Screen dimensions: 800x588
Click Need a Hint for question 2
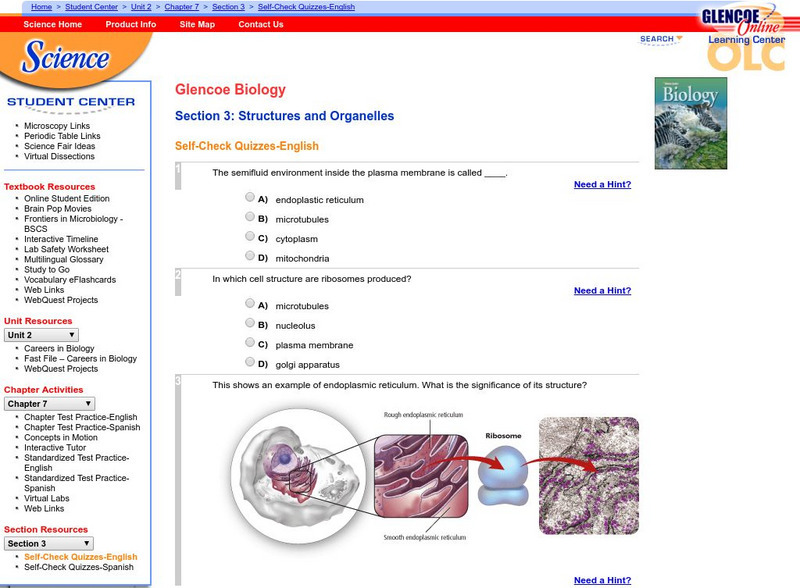pyautogui.click(x=602, y=290)
